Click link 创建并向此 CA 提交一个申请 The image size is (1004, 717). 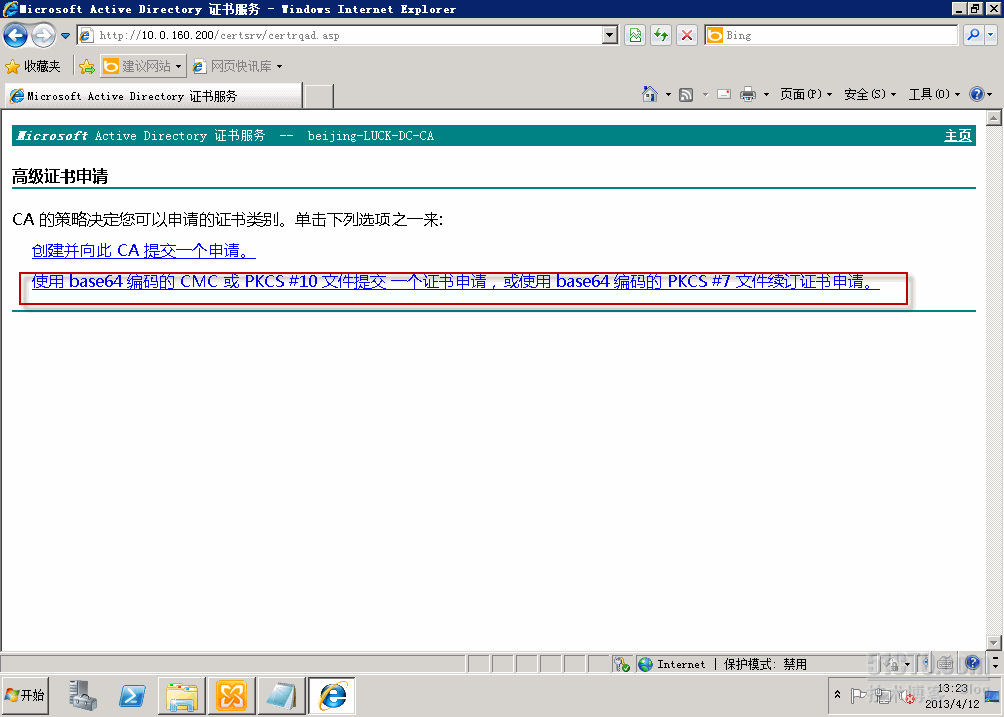(x=143, y=250)
